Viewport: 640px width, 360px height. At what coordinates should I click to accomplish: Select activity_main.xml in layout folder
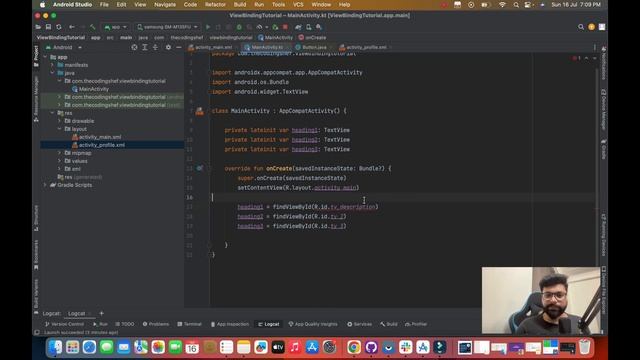pos(100,137)
